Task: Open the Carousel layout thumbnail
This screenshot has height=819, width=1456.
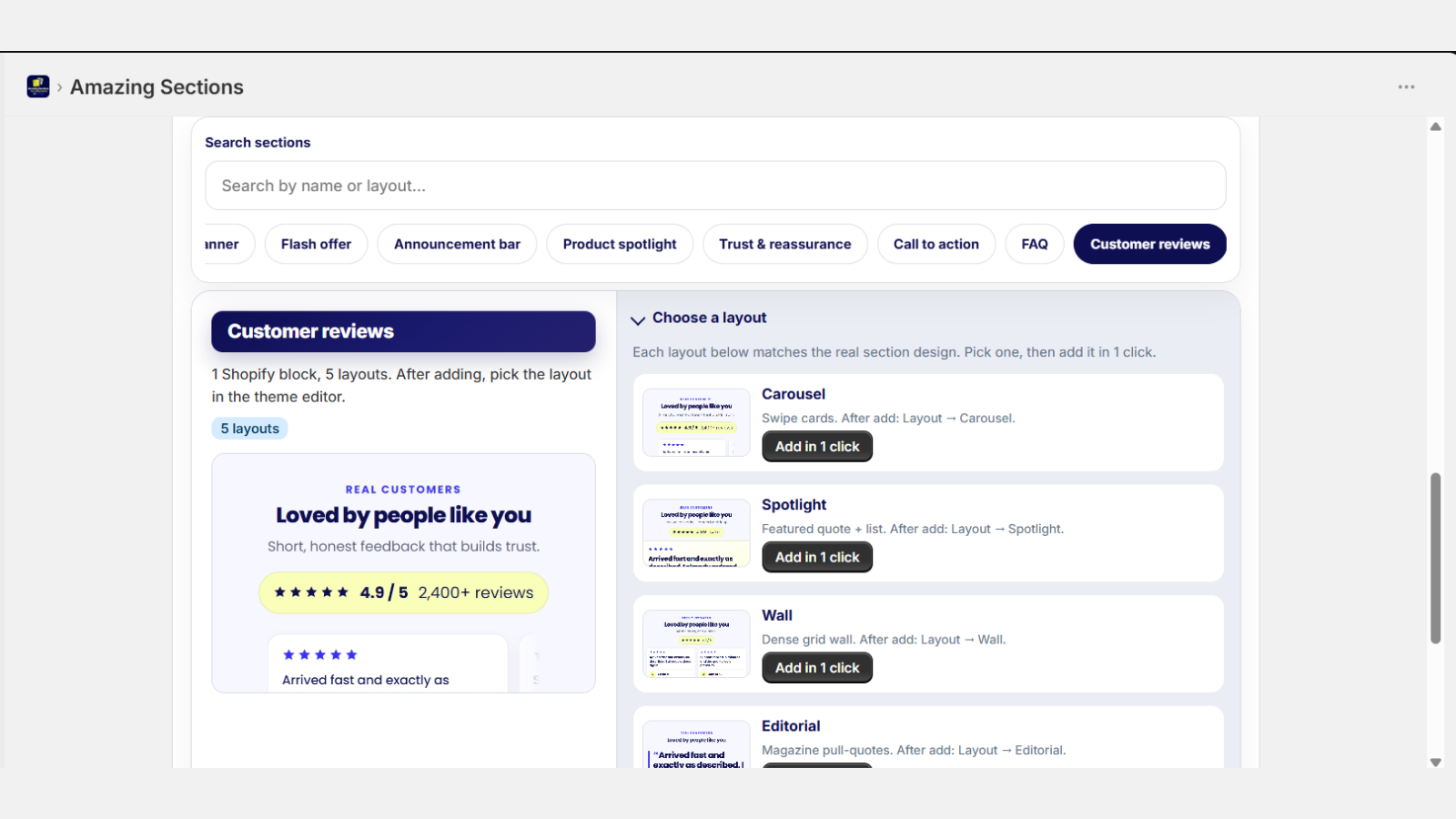Action: point(696,422)
